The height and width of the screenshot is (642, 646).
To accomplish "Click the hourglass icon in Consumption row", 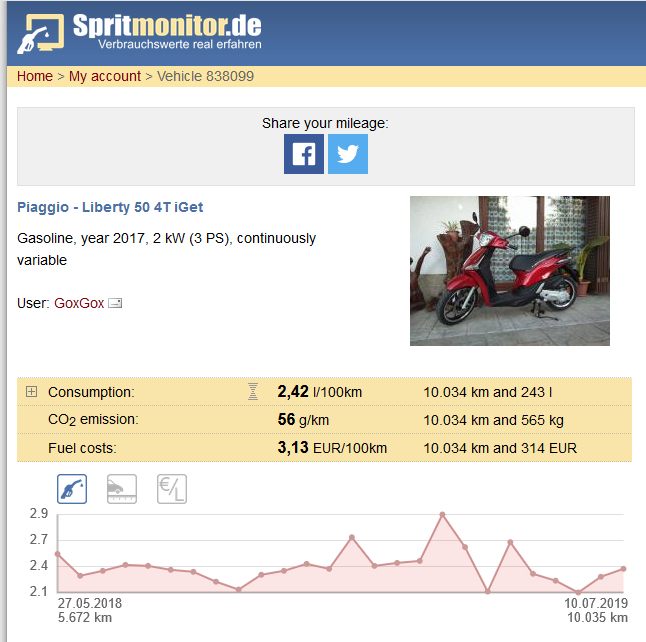I will 253,391.
